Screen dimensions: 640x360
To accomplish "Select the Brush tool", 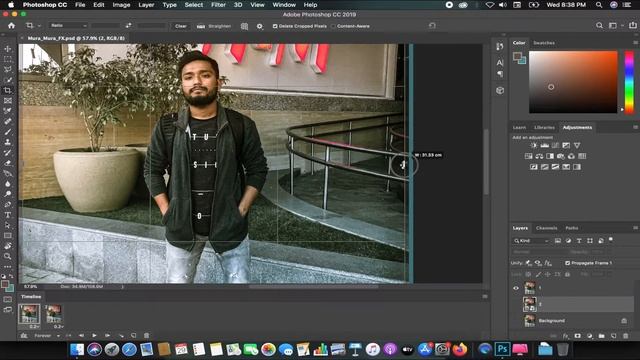I will tap(8, 132).
